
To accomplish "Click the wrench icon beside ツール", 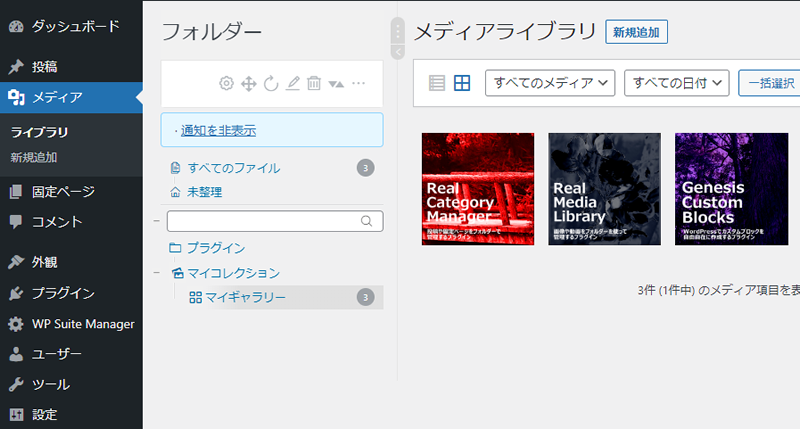I will (16, 384).
